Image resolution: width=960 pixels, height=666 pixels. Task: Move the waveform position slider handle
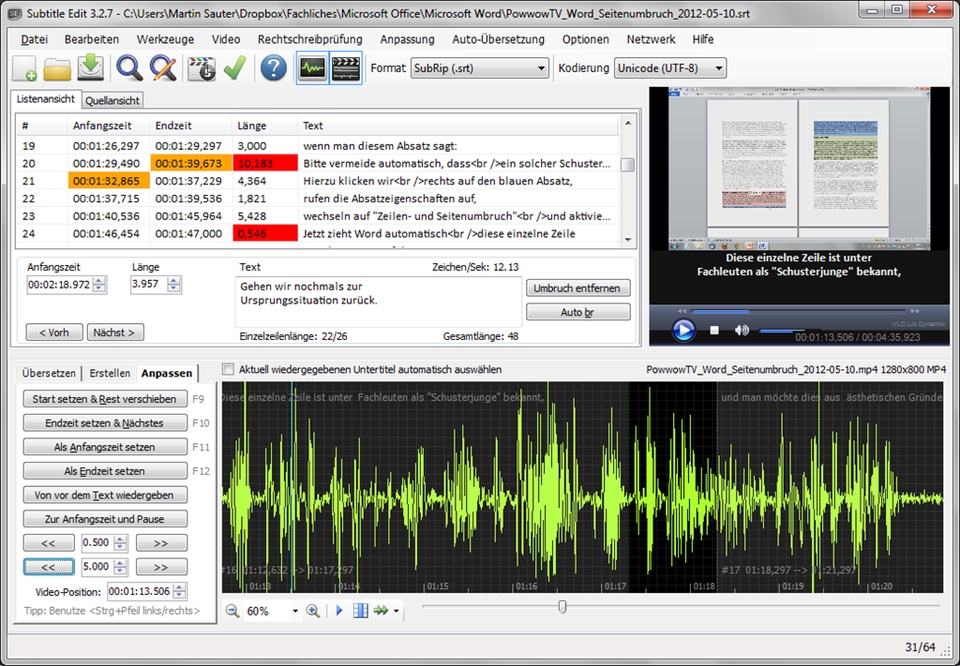[x=562, y=606]
